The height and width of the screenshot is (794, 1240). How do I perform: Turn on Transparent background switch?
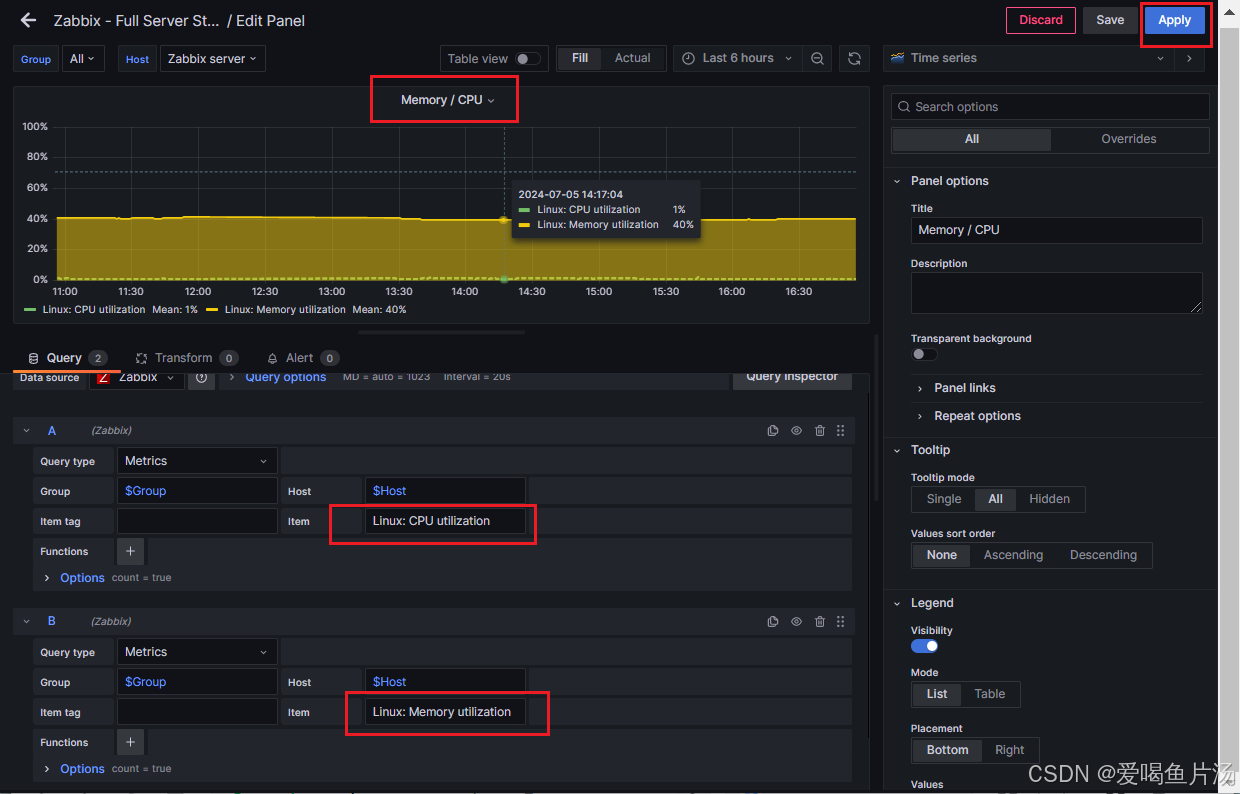coord(924,354)
